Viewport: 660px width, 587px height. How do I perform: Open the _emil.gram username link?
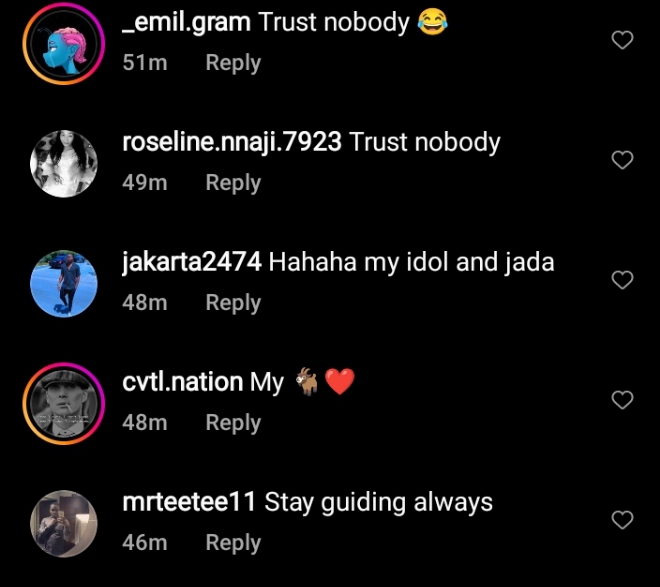tap(186, 23)
